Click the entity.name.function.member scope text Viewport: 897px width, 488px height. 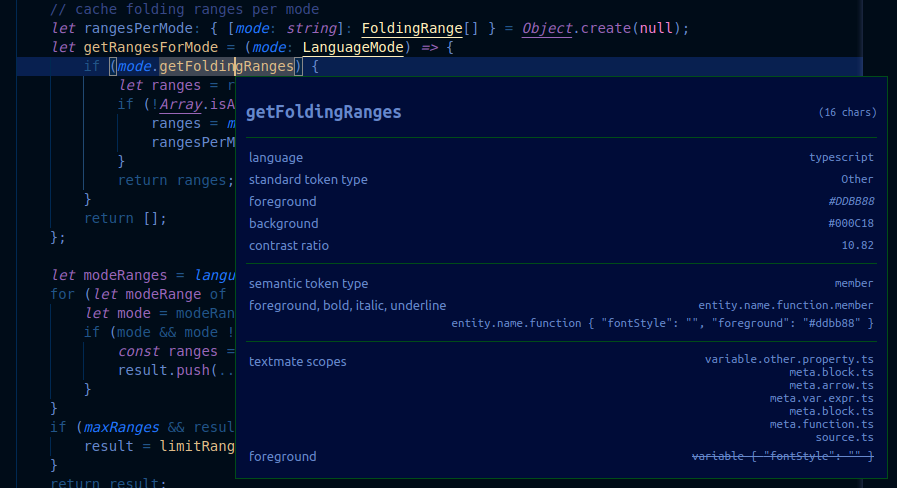pyautogui.click(x=785, y=305)
